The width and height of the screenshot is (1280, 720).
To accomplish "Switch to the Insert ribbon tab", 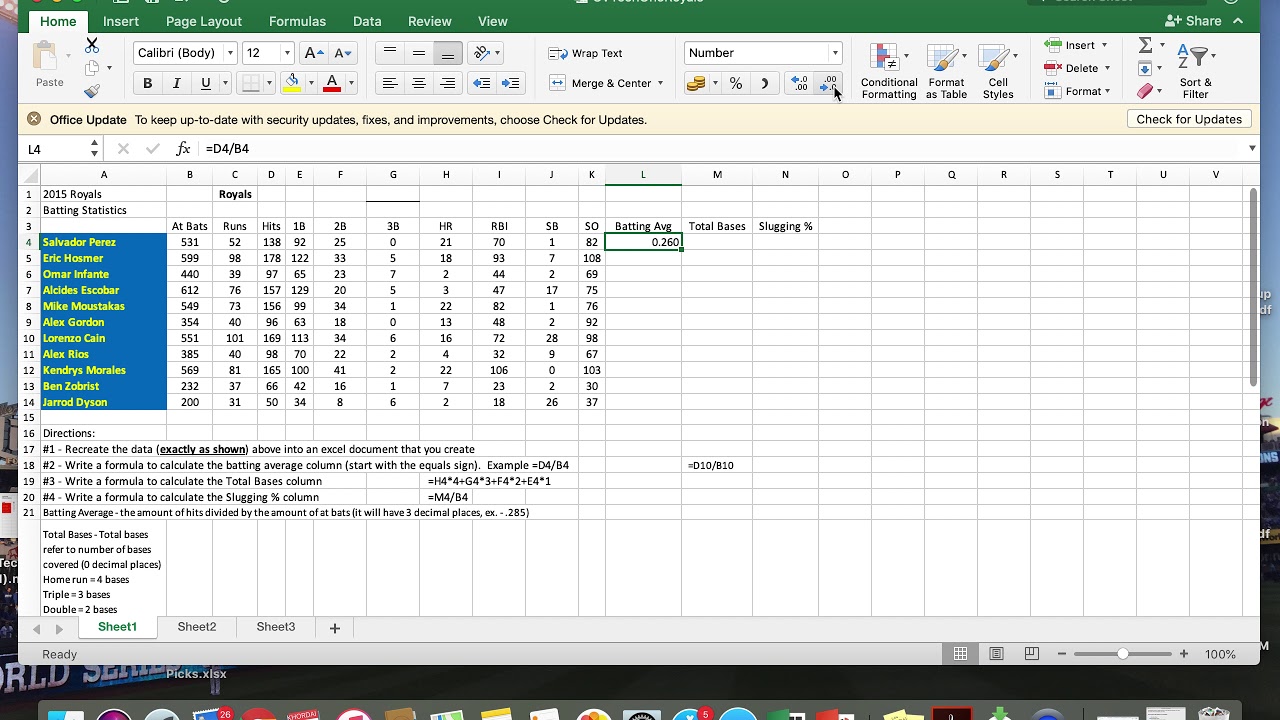I will click(121, 21).
